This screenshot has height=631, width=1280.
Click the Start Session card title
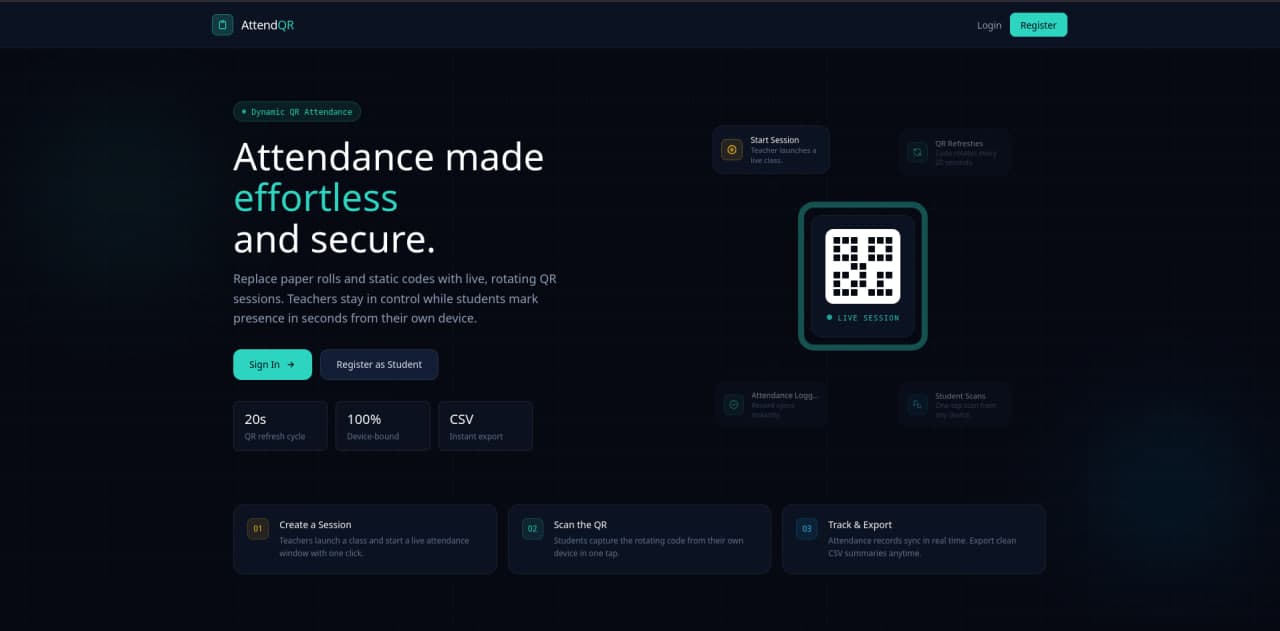point(775,140)
